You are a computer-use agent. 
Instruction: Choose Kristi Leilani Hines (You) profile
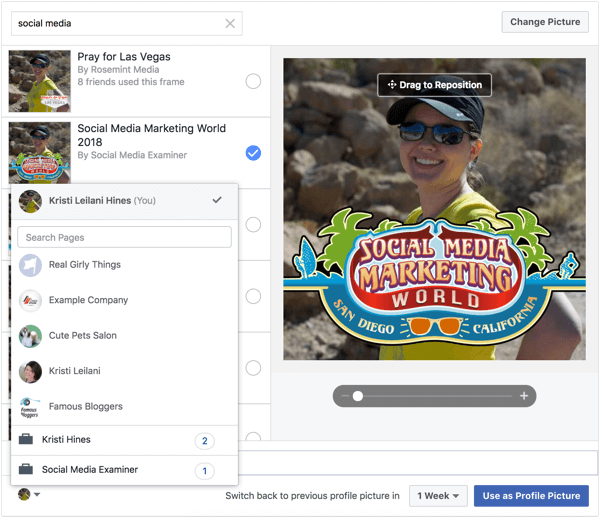(125, 201)
